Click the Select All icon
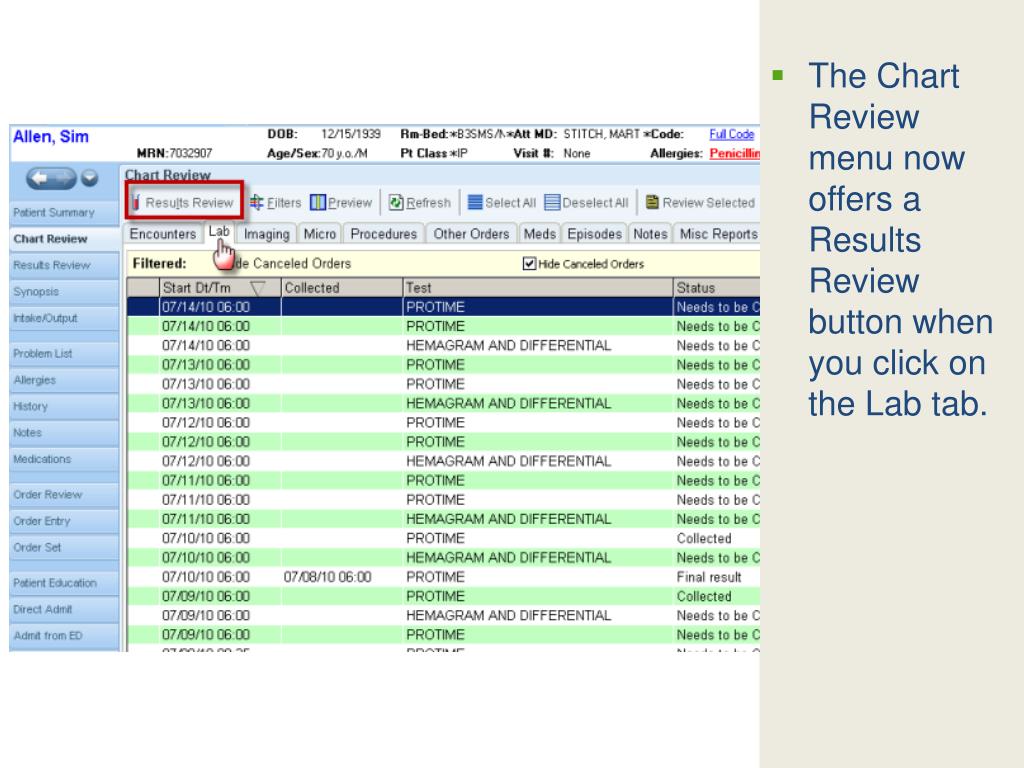 coord(475,202)
